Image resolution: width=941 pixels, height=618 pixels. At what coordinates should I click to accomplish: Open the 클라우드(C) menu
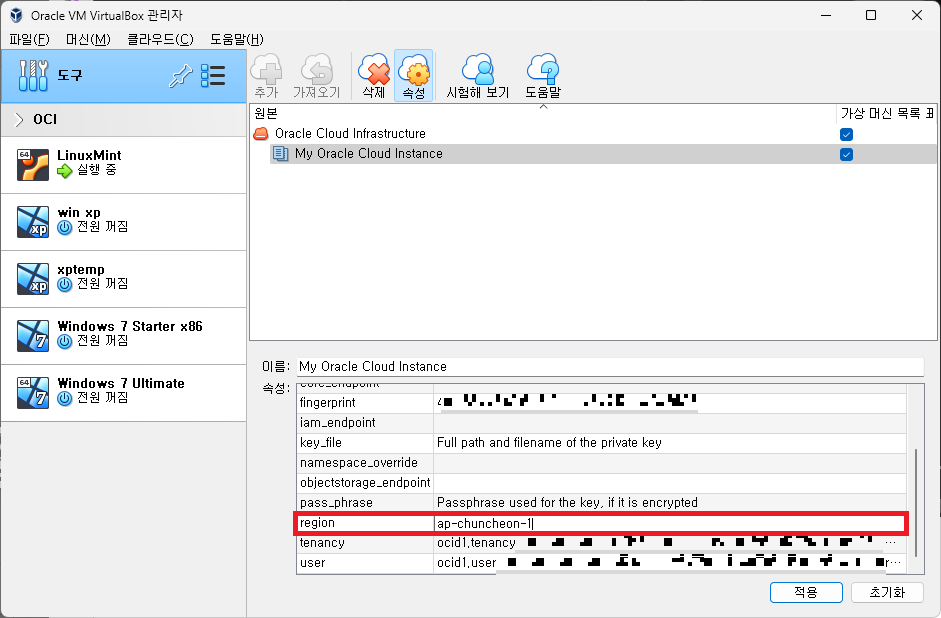[x=160, y=39]
